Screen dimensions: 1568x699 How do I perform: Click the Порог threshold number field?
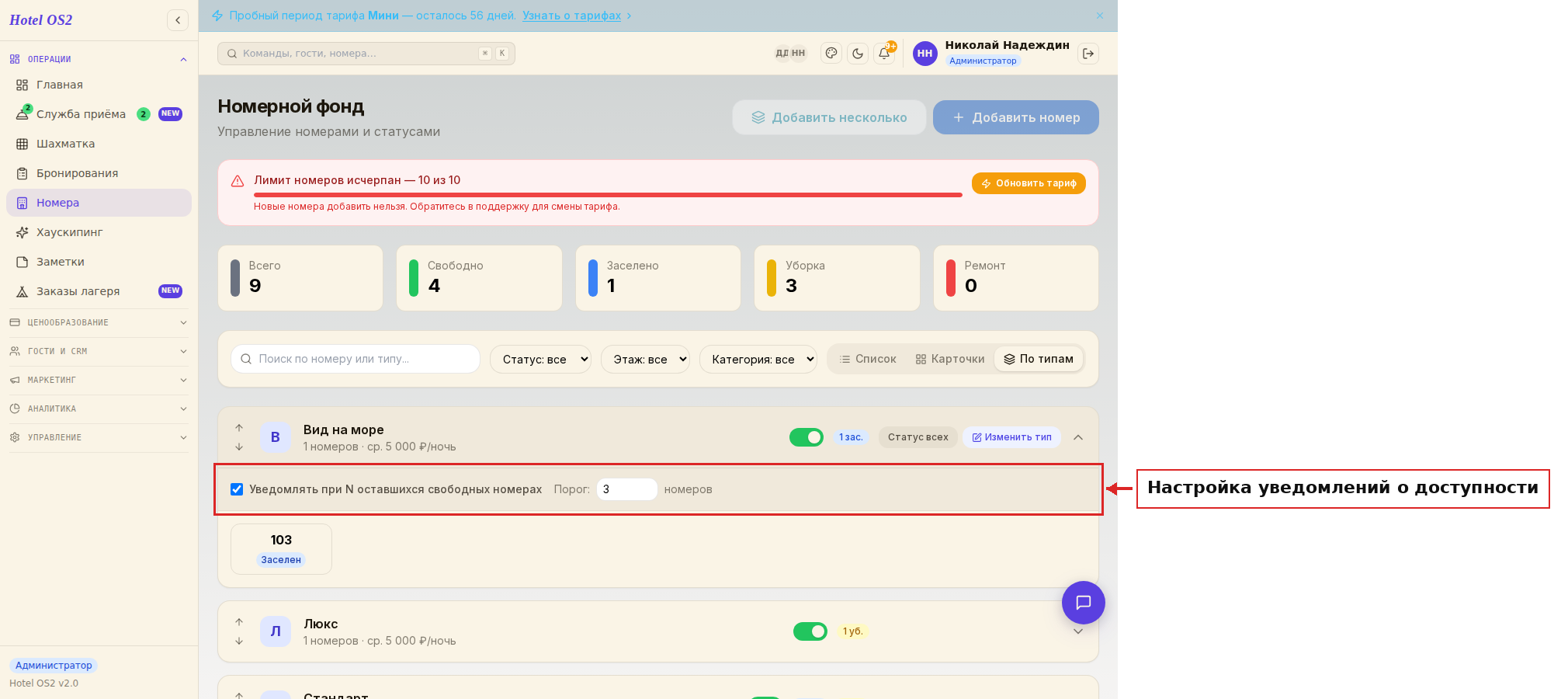626,489
